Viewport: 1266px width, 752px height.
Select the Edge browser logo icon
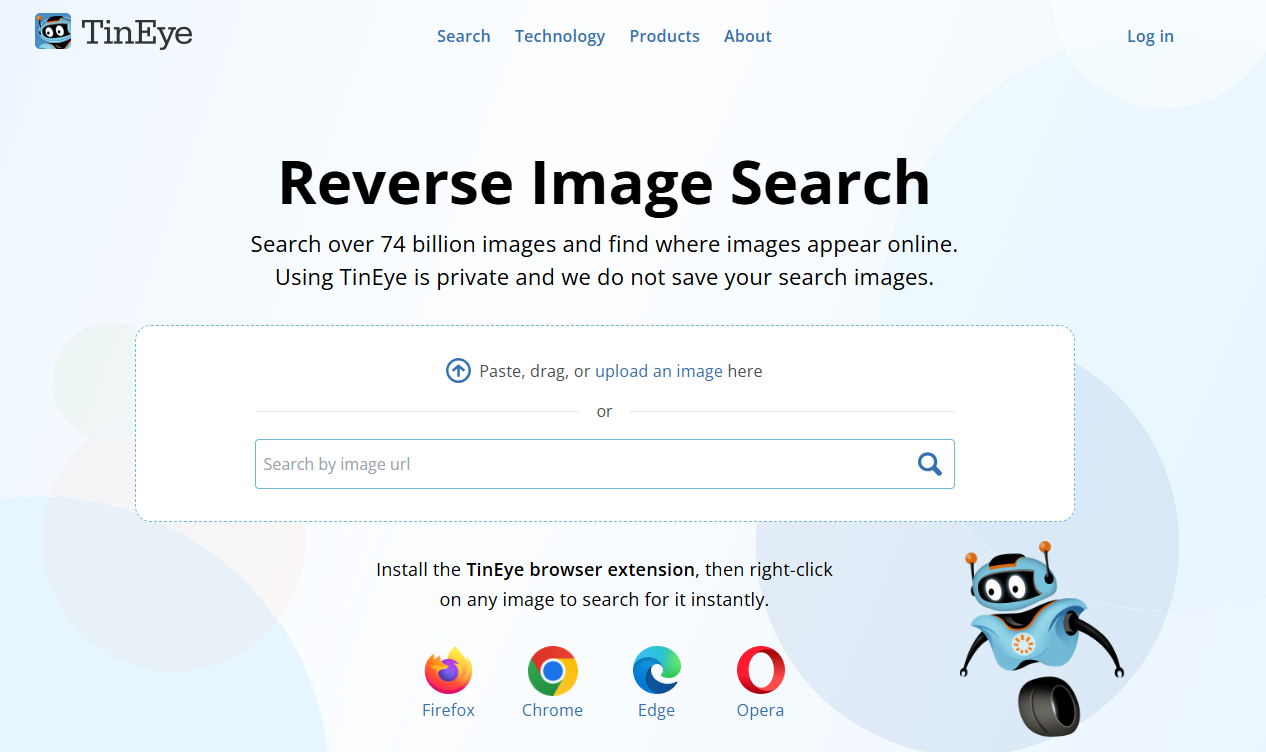coord(656,670)
